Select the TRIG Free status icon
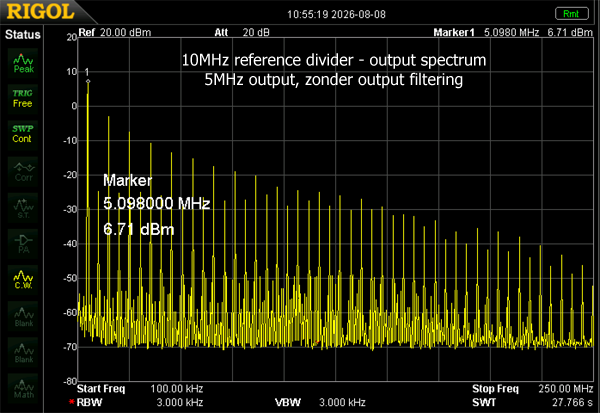The width and height of the screenshot is (600, 413). (x=23, y=99)
